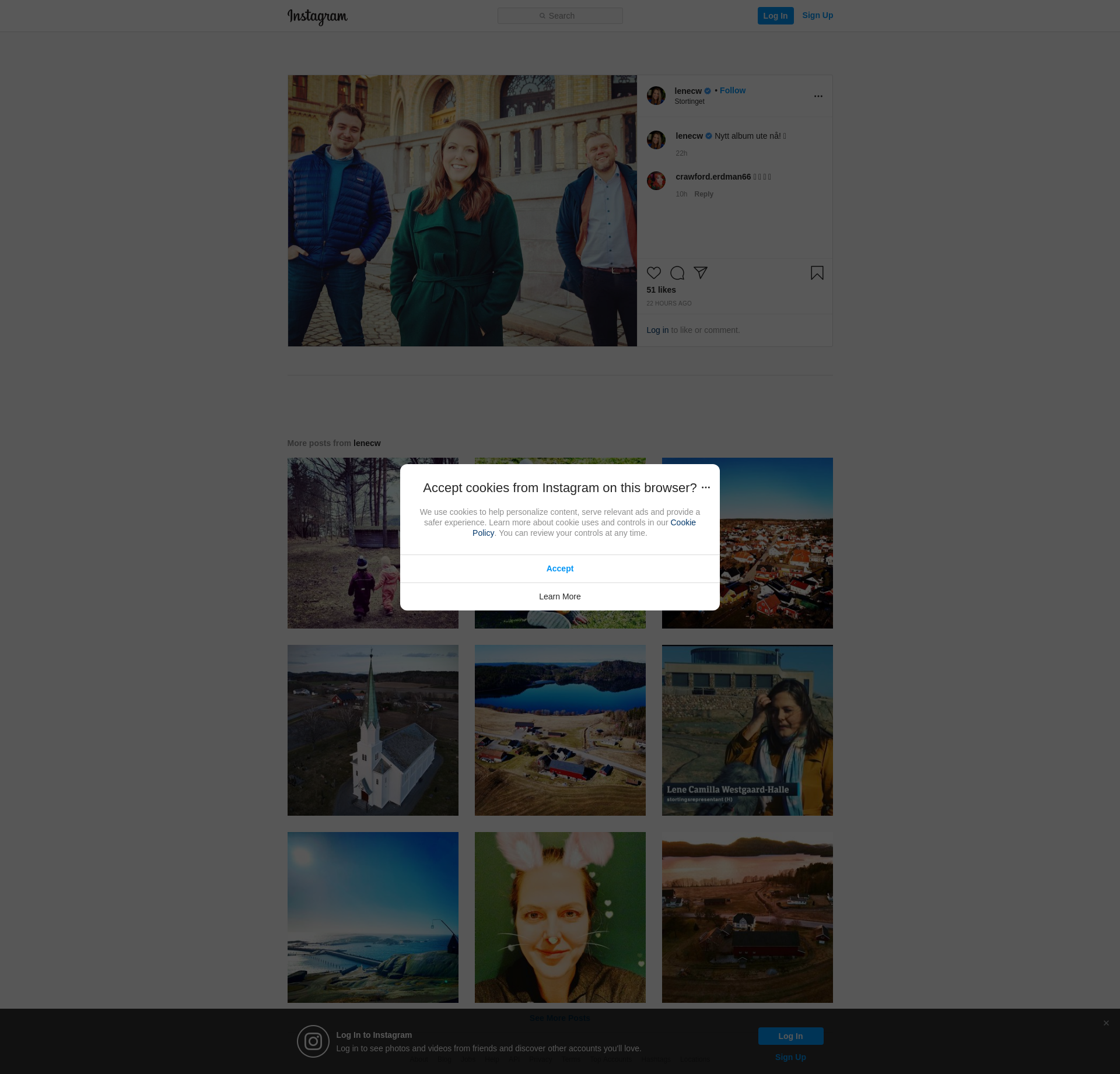Click the 22 HOURS AGO timestamp
Viewport: 1120px width, 1074px height.
[x=668, y=304]
